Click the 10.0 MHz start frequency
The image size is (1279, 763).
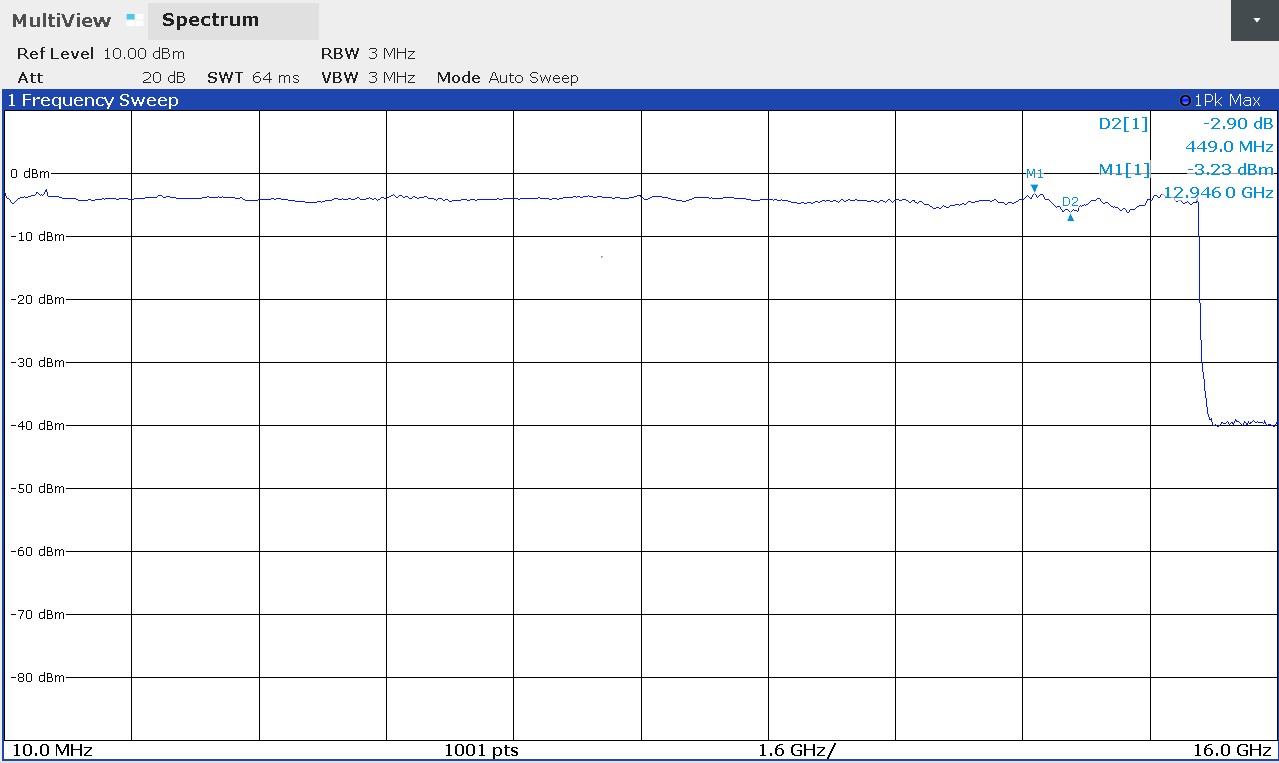tap(52, 751)
